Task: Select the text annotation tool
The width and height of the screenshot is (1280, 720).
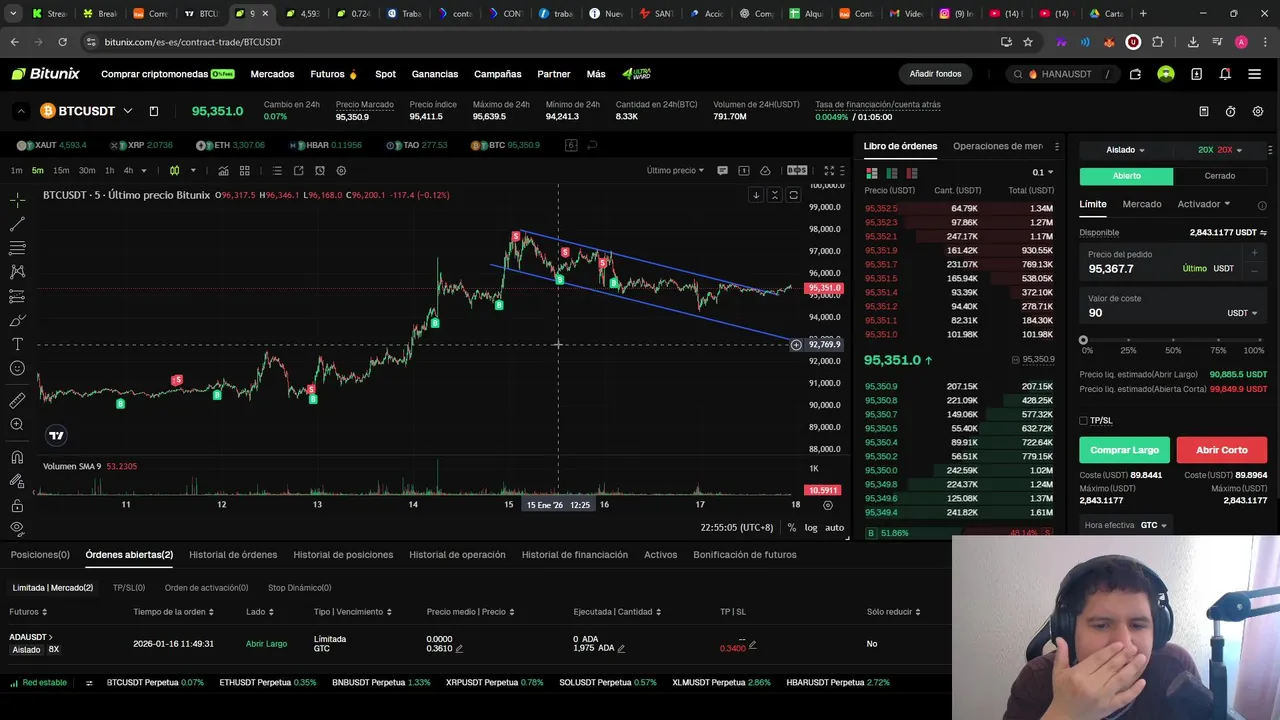Action: (x=17, y=344)
